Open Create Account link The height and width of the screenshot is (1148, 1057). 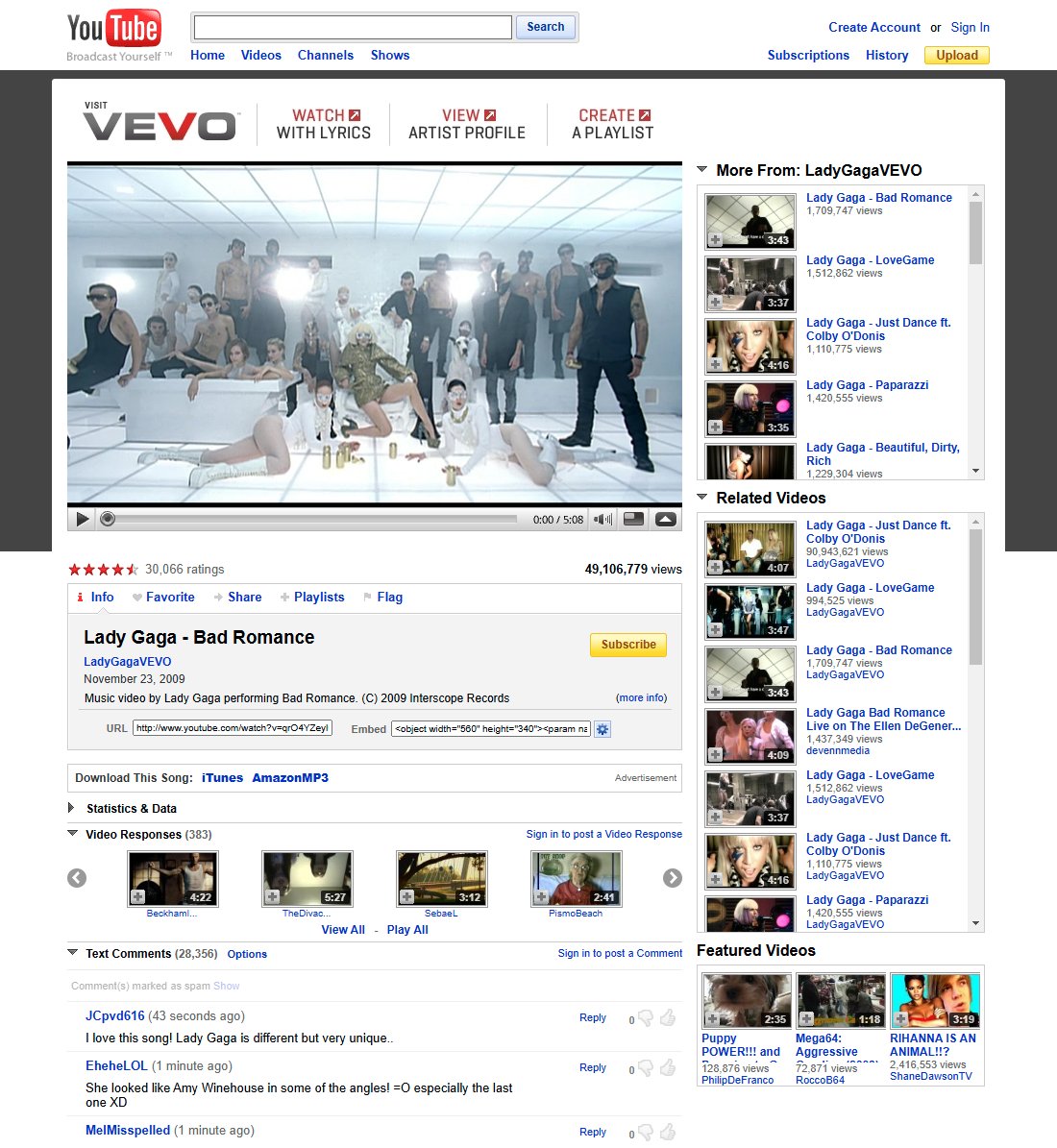(x=873, y=27)
